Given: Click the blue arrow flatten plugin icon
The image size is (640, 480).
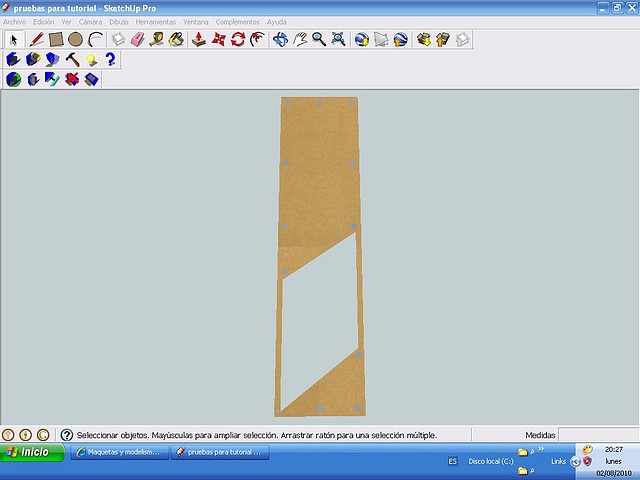Looking at the screenshot, I should tap(52, 79).
